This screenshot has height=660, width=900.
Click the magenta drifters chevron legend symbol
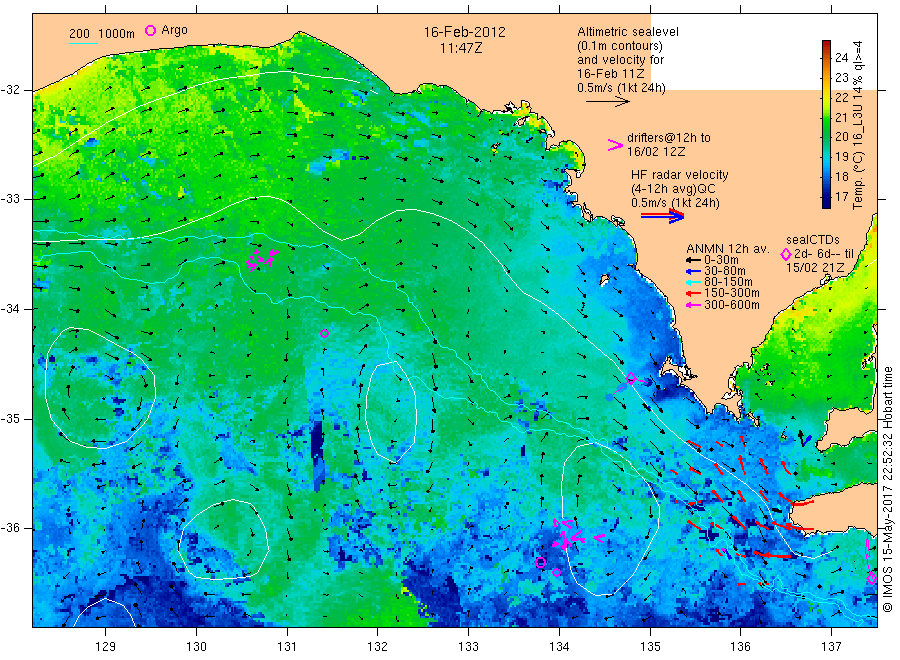coord(615,145)
